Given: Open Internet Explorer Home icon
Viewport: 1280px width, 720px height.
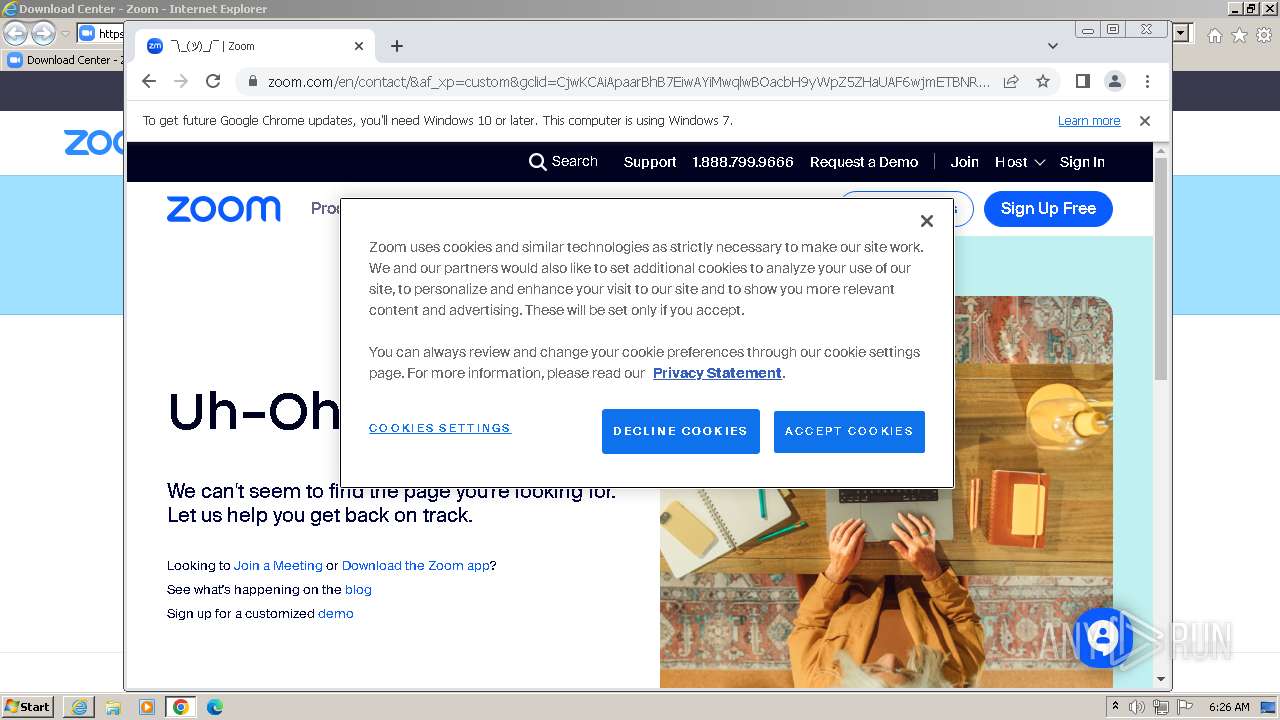Looking at the screenshot, I should pyautogui.click(x=1215, y=35).
